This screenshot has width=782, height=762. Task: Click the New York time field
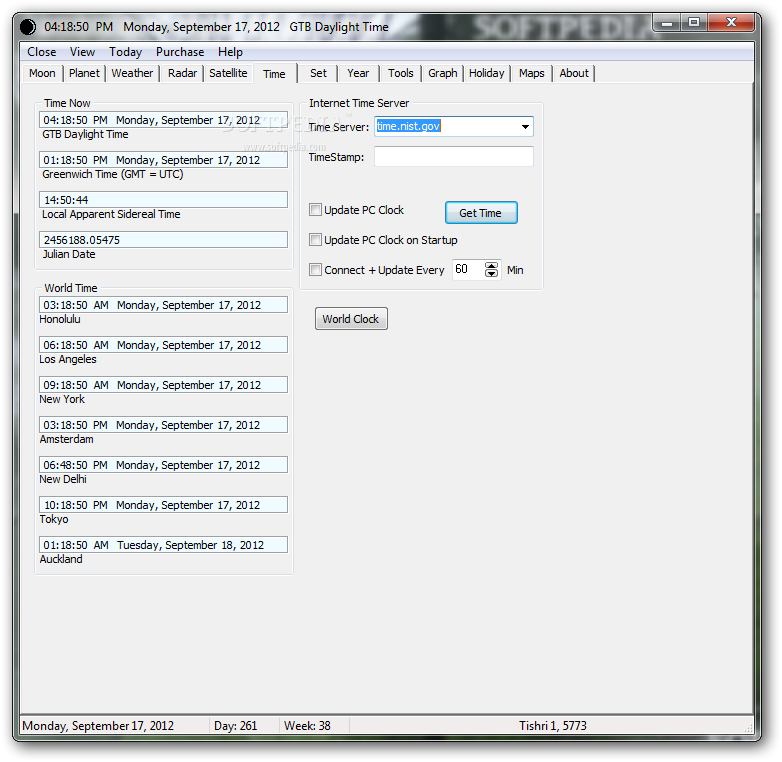tap(164, 384)
